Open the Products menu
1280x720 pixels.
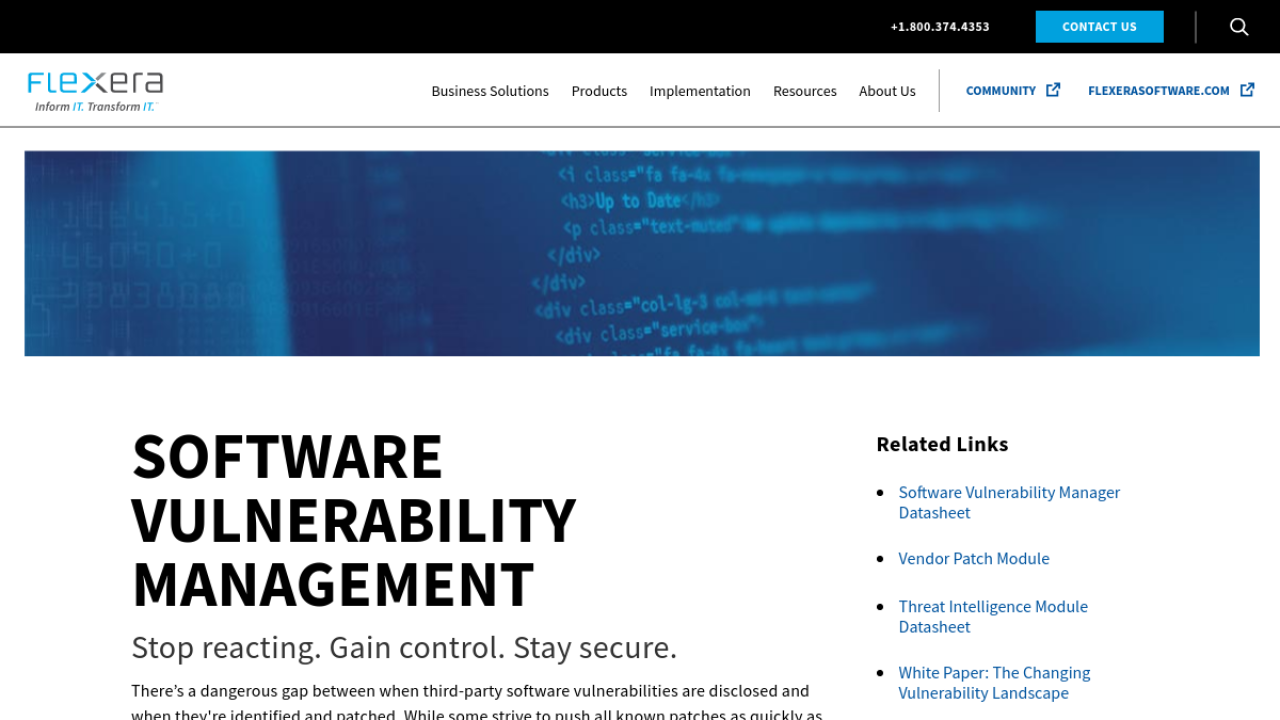pos(599,91)
